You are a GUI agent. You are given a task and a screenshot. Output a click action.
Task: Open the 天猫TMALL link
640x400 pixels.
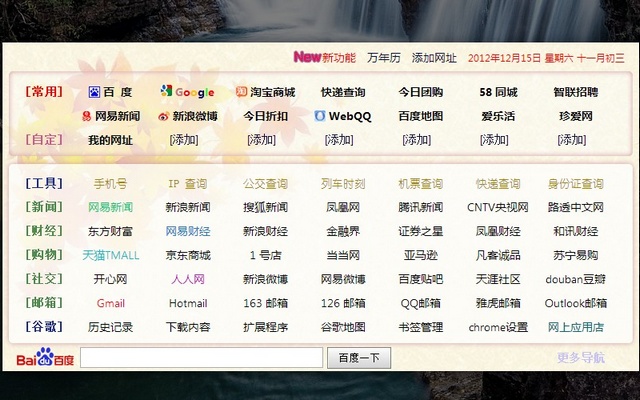tap(111, 256)
